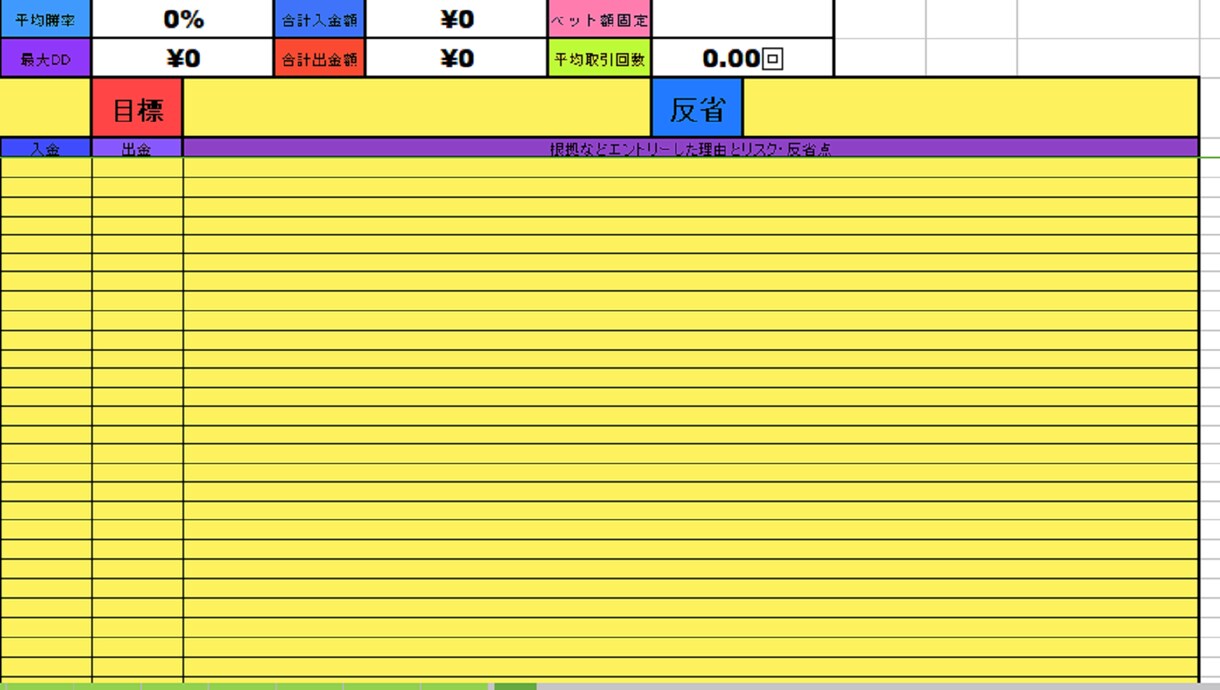Select the purple 根拠などエントリーした理由 header
Viewport: 1220px width, 690px height.
691,148
